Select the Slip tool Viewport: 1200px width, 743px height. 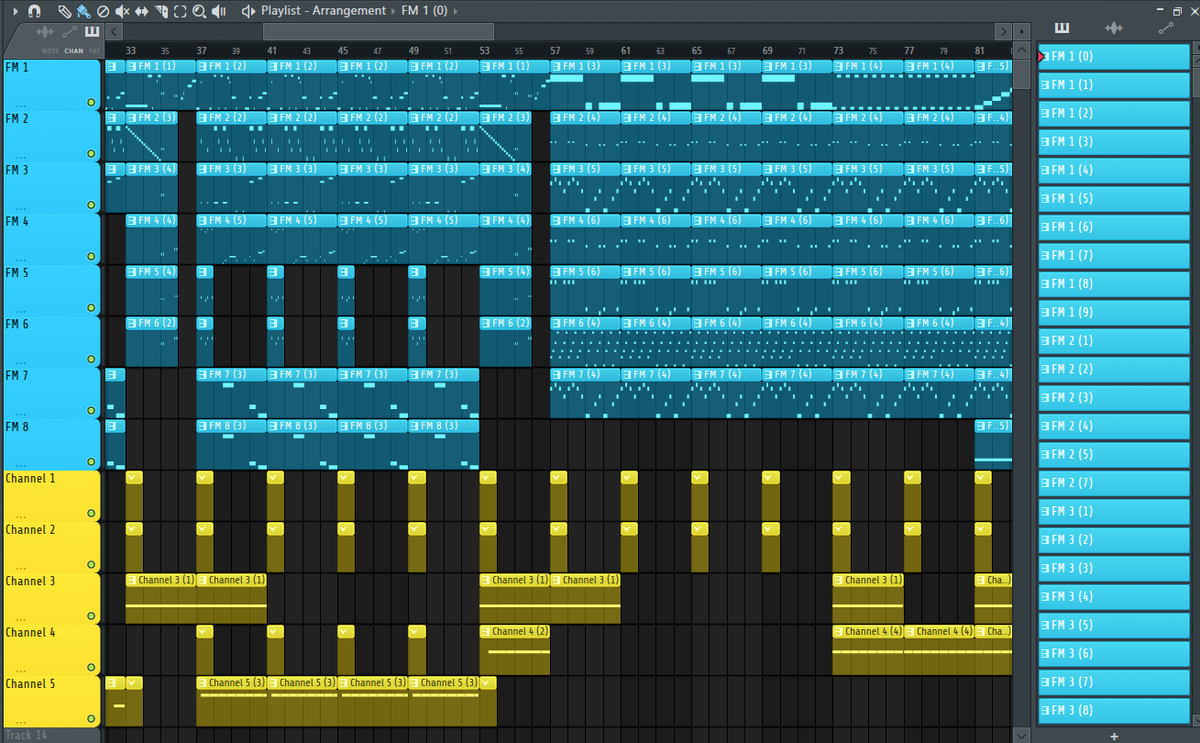[x=142, y=11]
